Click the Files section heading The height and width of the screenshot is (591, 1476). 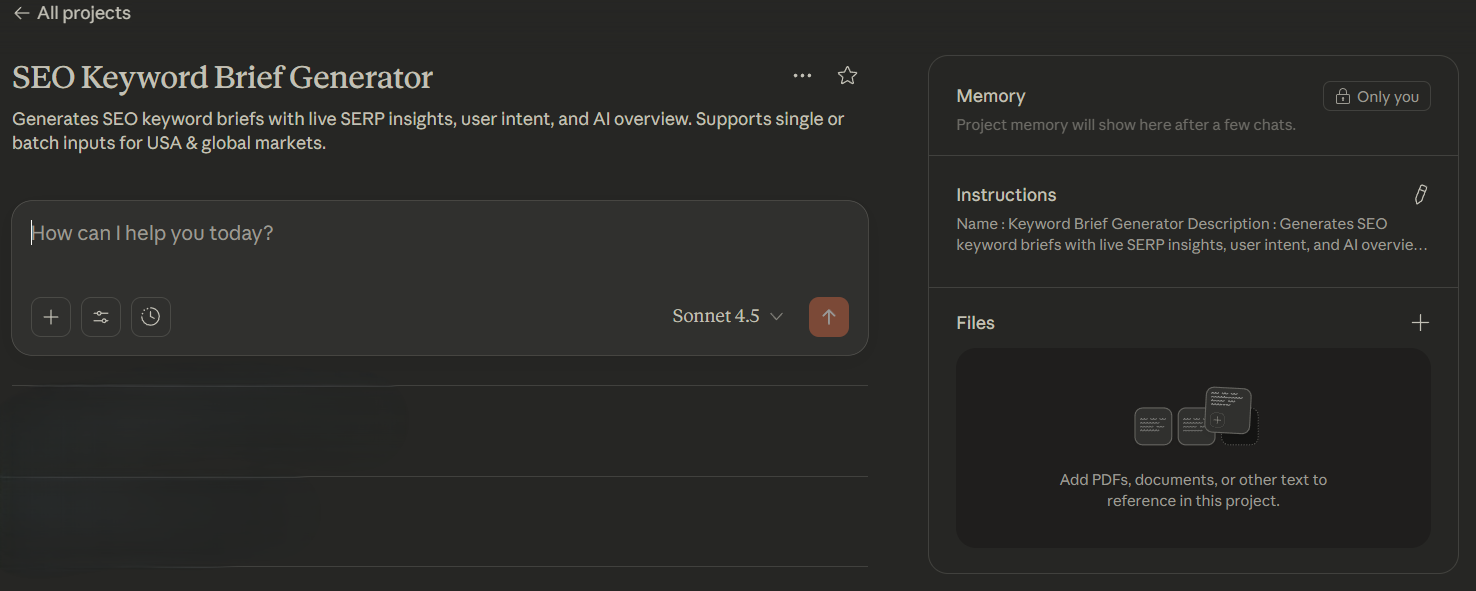pyautogui.click(x=975, y=323)
